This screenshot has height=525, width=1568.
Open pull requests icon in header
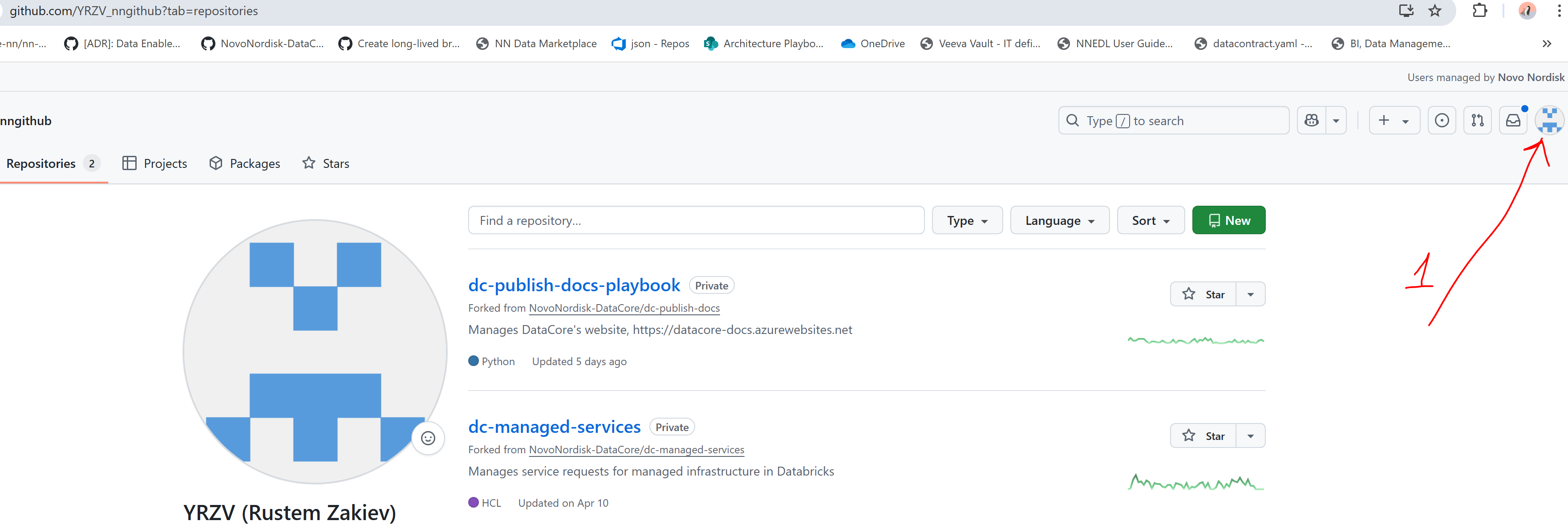pyautogui.click(x=1477, y=121)
